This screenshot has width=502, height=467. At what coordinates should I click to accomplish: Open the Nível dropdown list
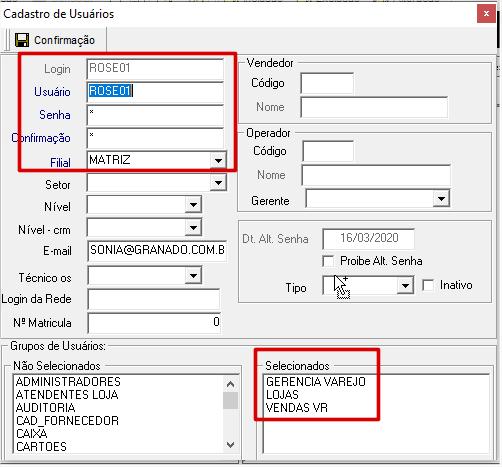click(x=193, y=205)
